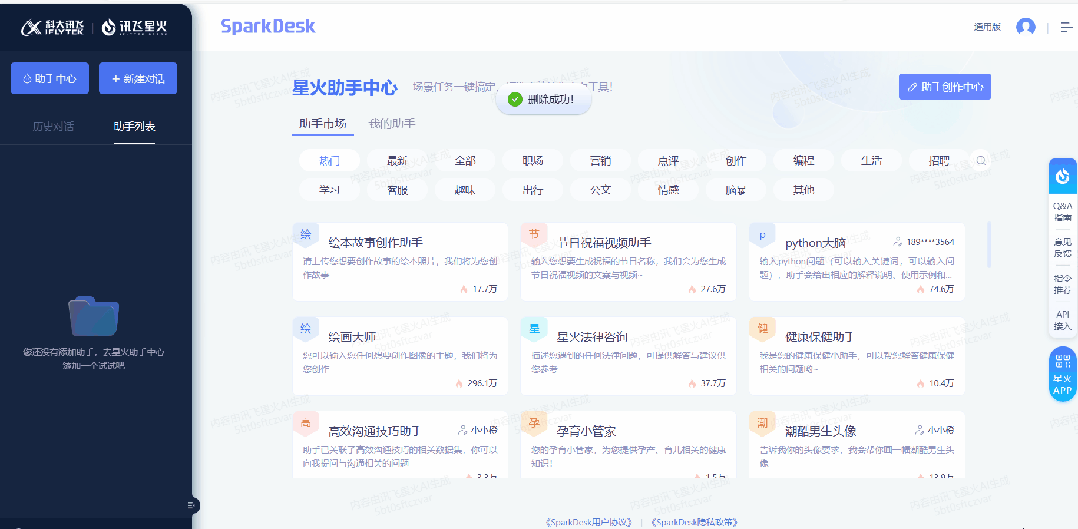
Task: Click the SparkDesk logo in header
Action: [268, 26]
